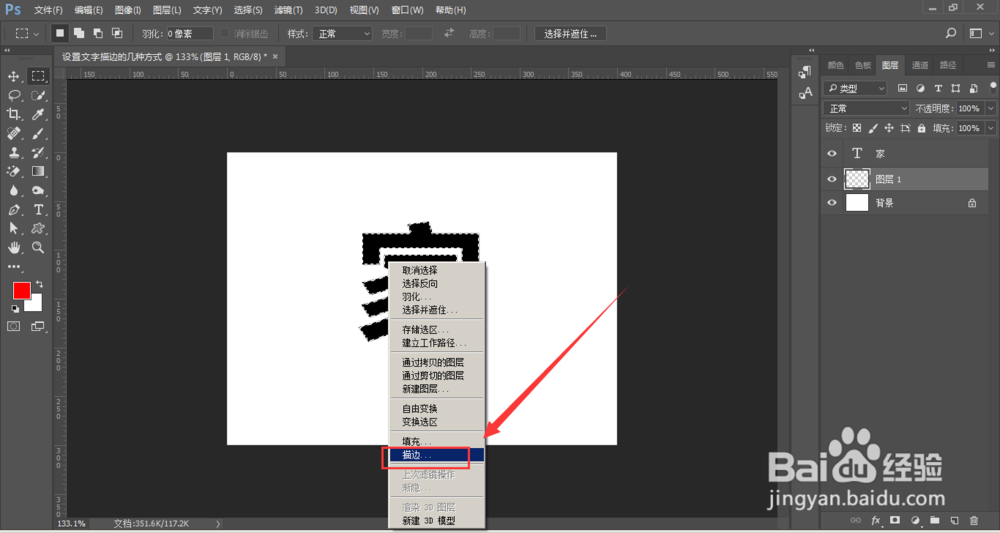This screenshot has width=1000, height=533.
Task: Open the Paragraph panel icon
Action: pos(805,72)
